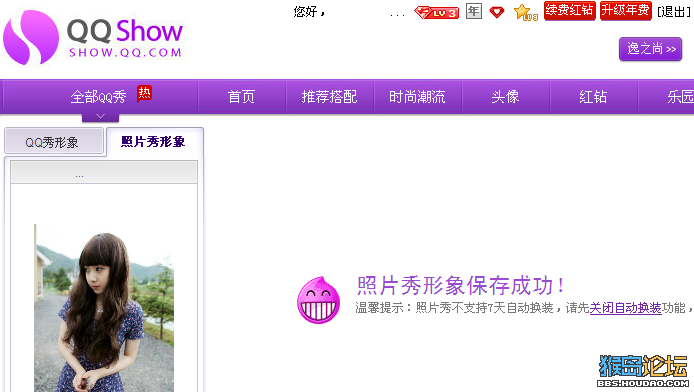Open the 乐园 menu item

[680, 96]
